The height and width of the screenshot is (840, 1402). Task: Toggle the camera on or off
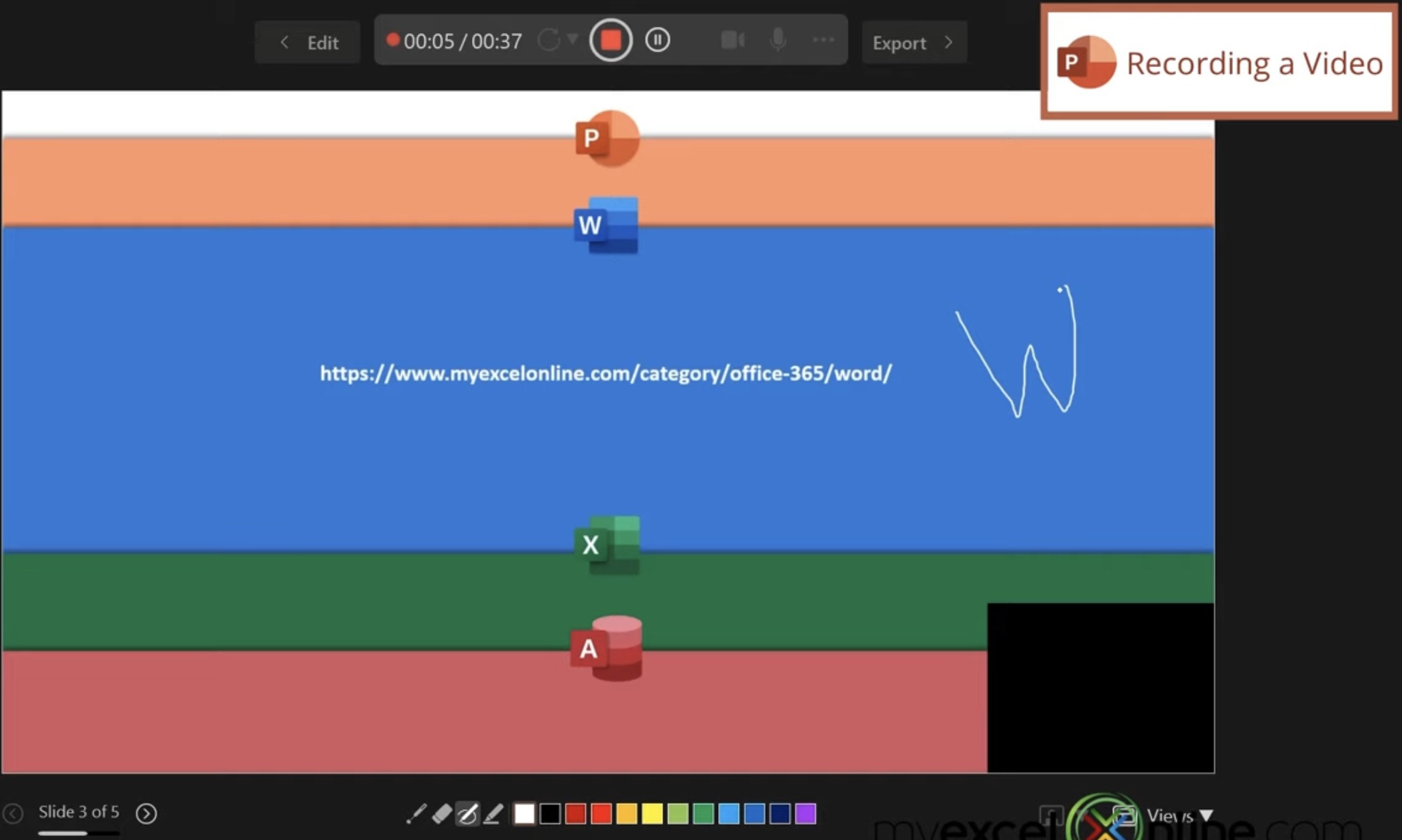coord(733,40)
